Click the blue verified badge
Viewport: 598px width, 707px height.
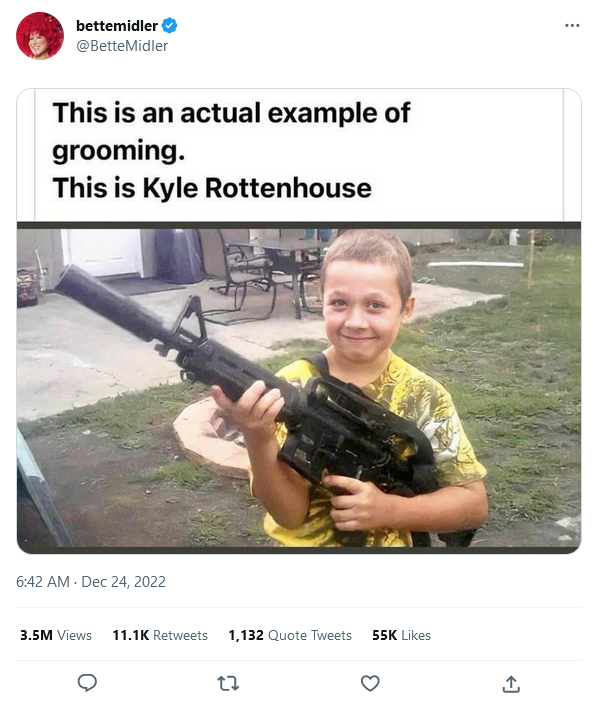(170, 26)
